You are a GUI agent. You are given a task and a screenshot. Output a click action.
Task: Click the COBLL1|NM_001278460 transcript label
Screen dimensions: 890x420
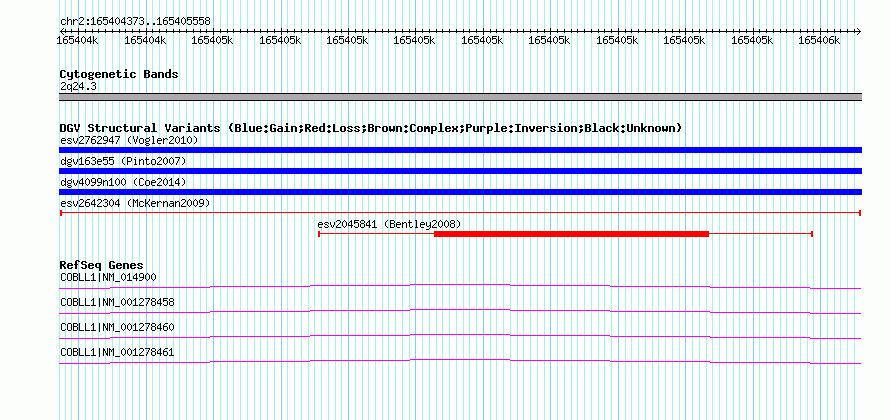click(117, 327)
